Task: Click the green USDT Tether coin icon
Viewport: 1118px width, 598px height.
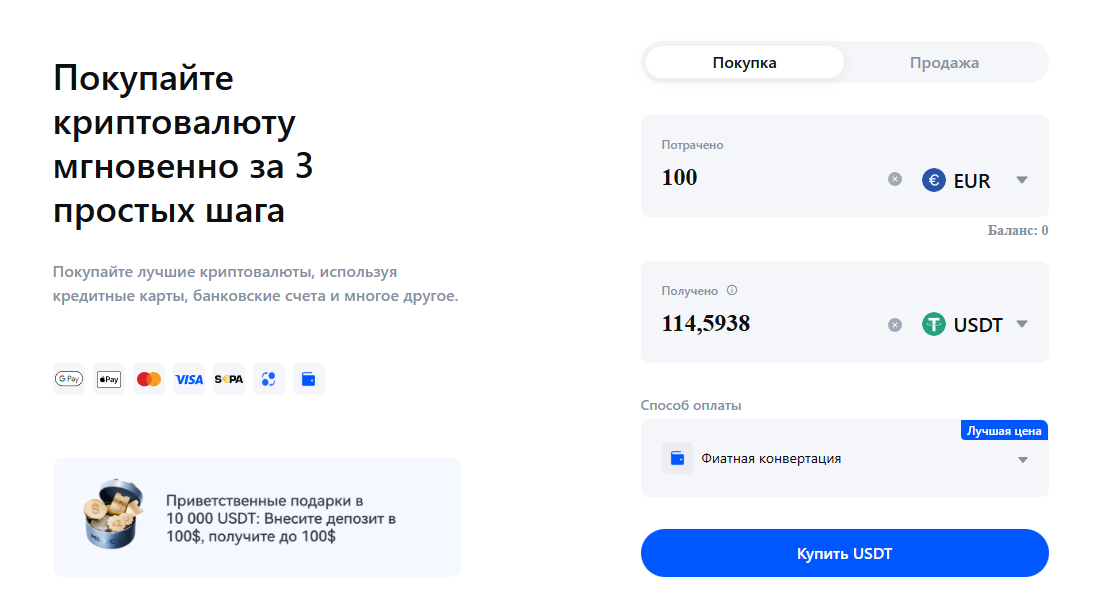Action: 933,324
